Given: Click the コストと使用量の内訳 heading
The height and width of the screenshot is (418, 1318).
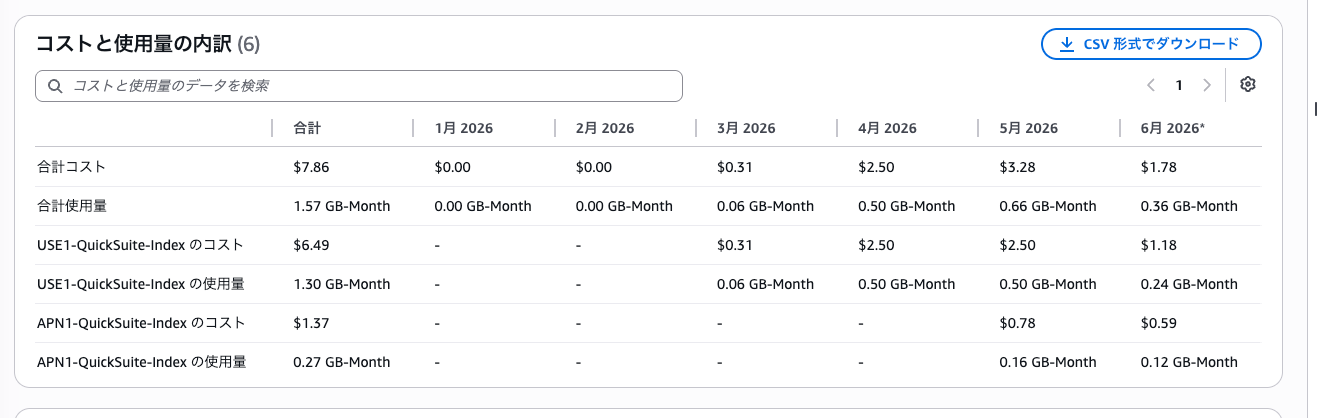Looking at the screenshot, I should point(134,44).
